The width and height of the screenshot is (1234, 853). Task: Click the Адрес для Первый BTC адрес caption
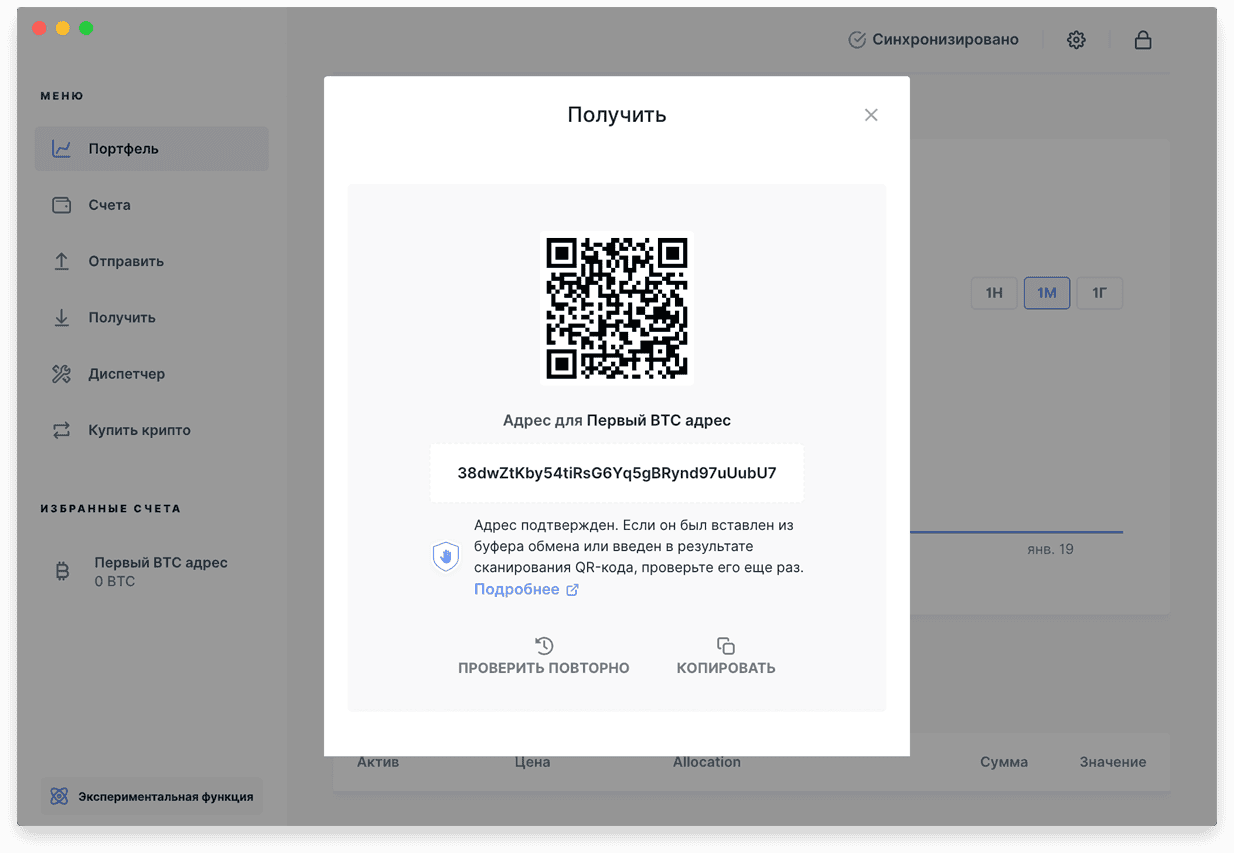click(x=617, y=421)
